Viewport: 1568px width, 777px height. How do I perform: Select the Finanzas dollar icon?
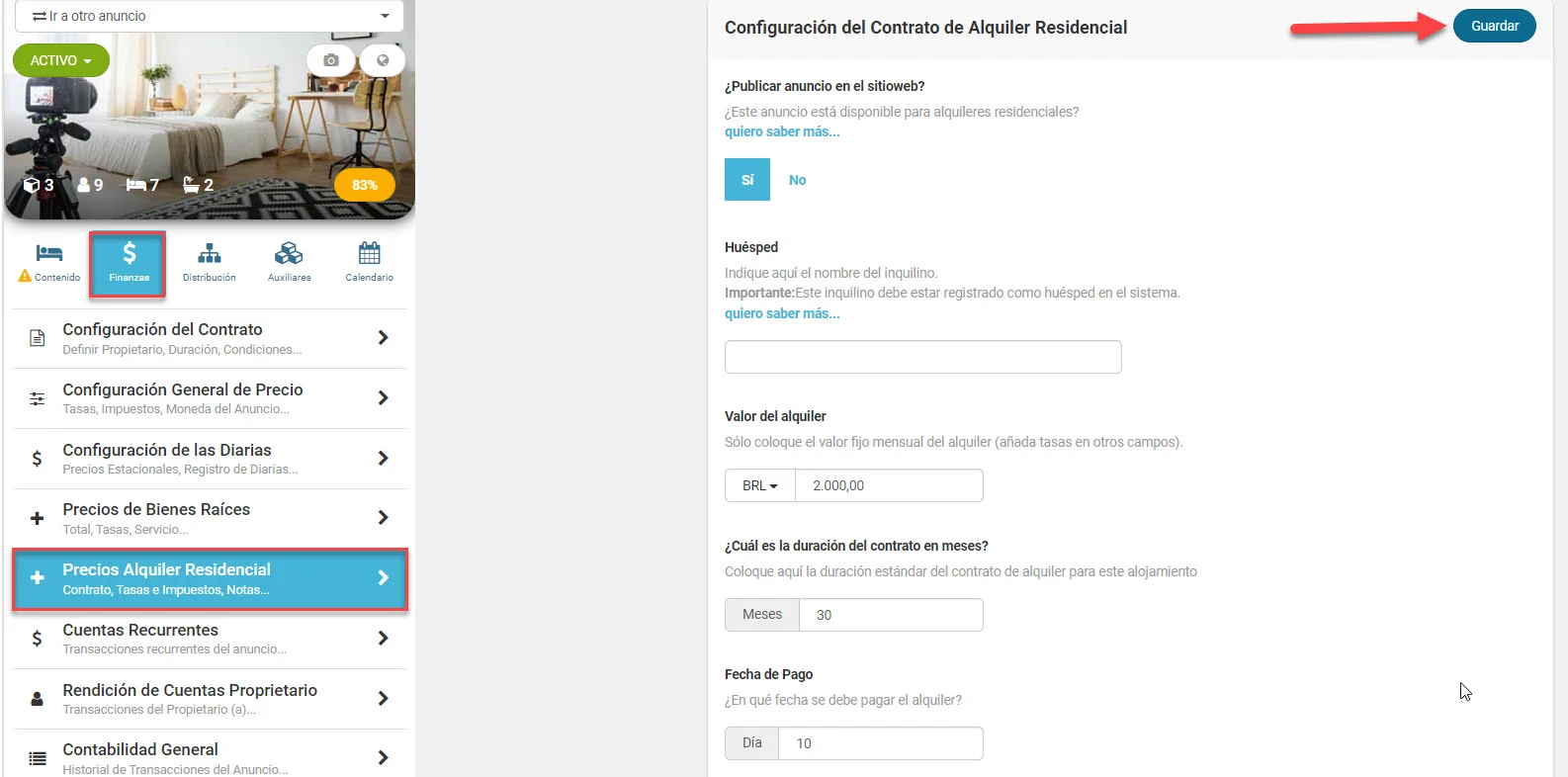[x=129, y=254]
